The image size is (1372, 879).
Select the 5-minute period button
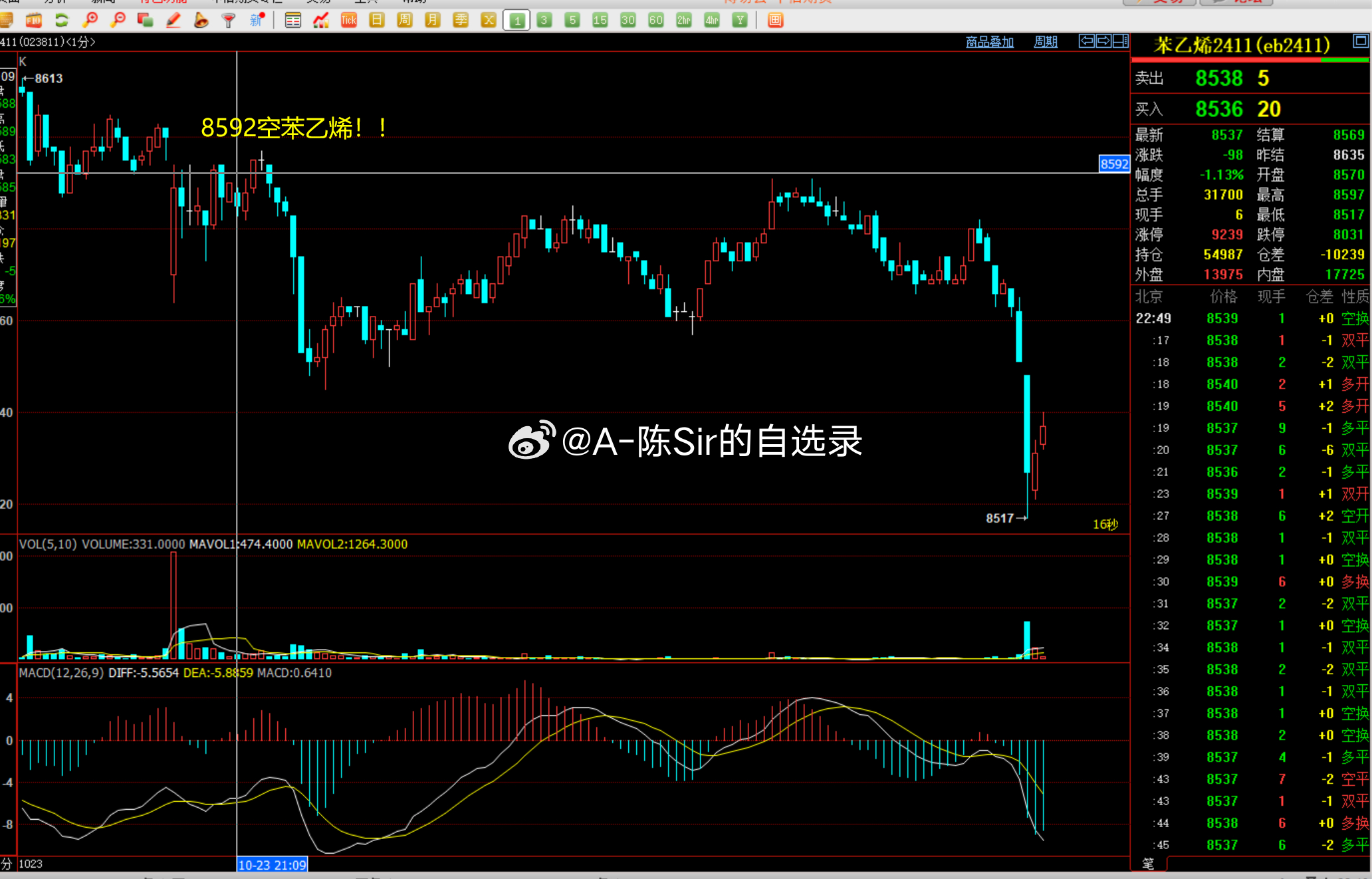coord(572,20)
